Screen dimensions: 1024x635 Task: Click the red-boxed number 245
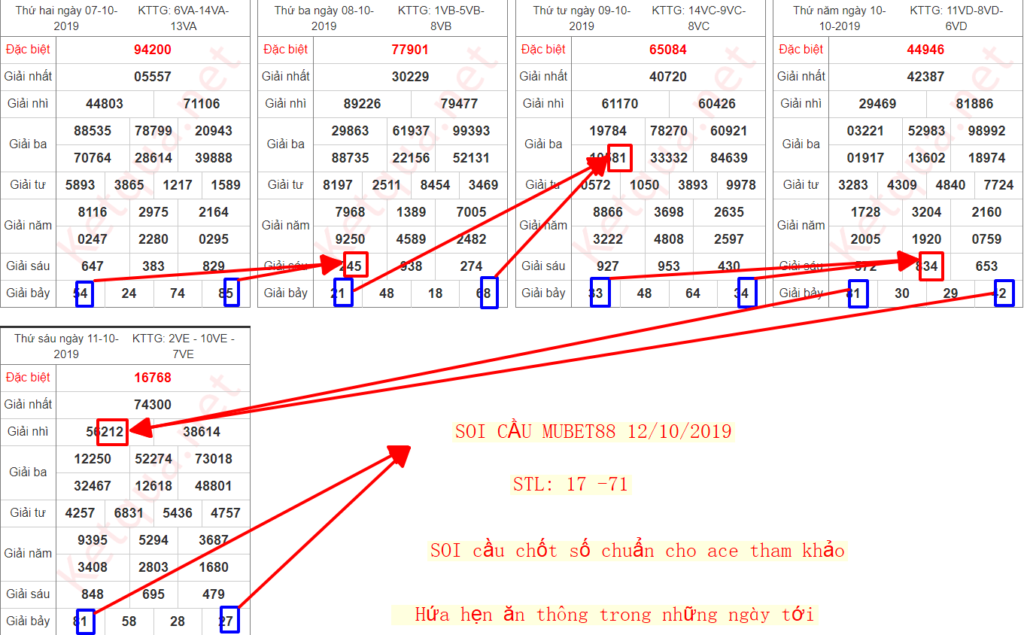[x=353, y=265]
